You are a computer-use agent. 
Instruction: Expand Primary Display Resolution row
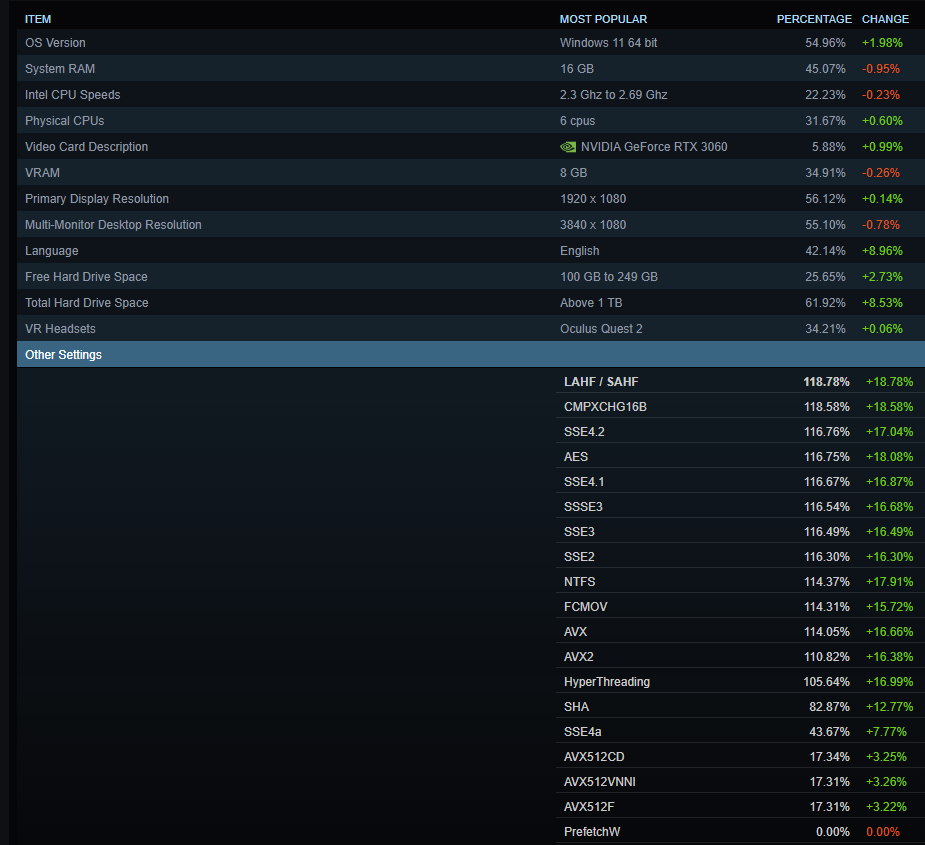(97, 199)
